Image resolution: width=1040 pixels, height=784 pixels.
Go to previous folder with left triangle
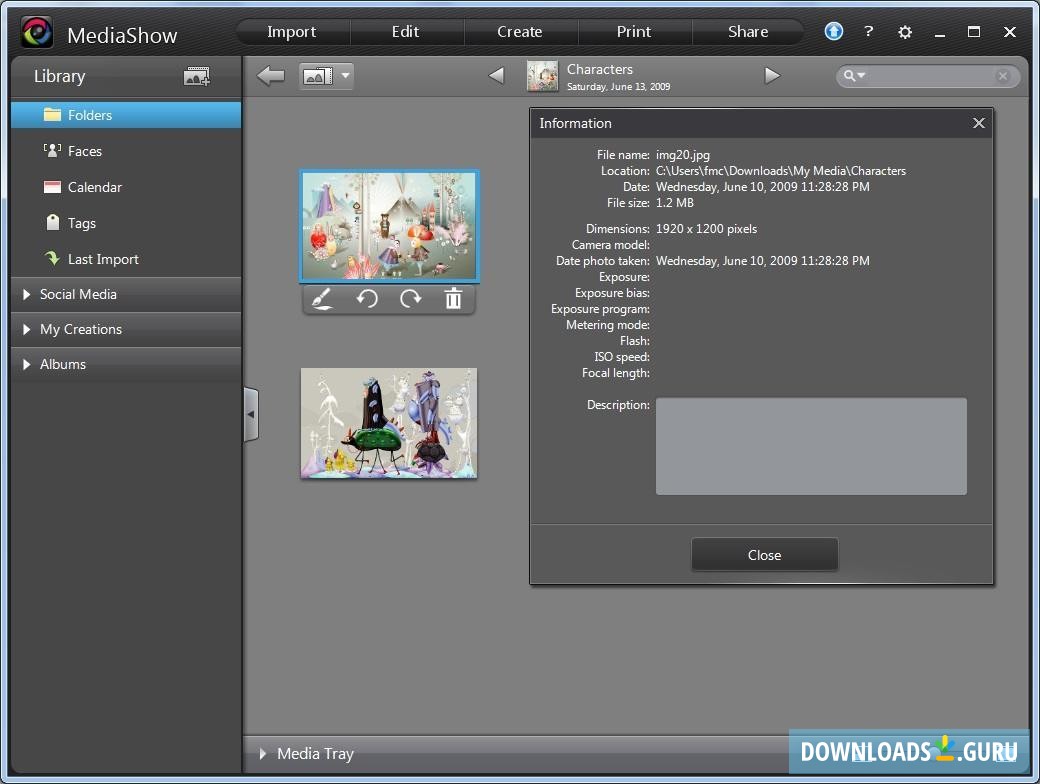496,76
